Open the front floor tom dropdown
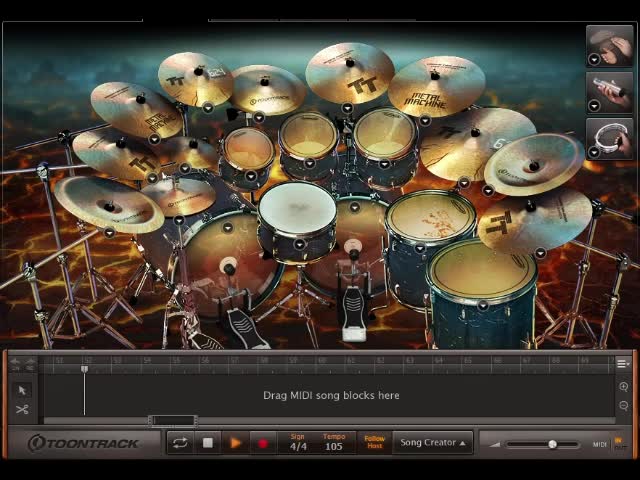This screenshot has height=480, width=640. (x=483, y=305)
